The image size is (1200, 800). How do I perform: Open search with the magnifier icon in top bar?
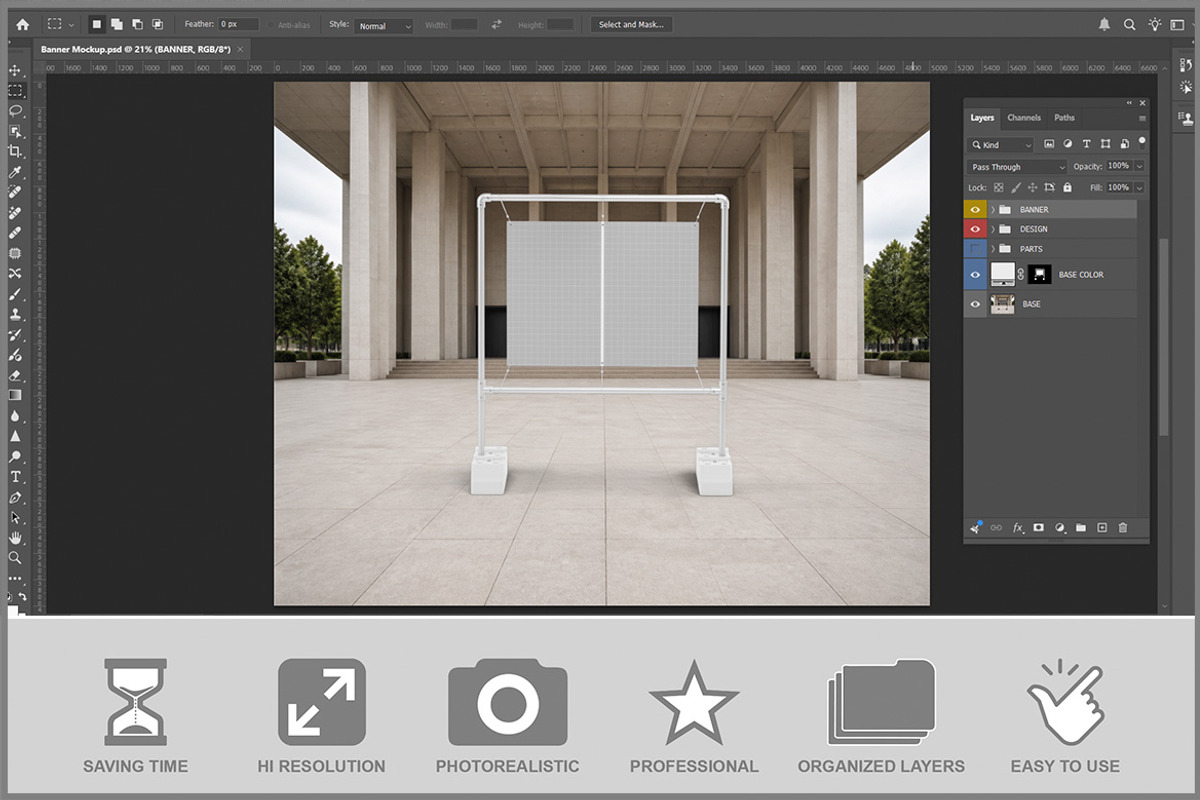click(x=1130, y=24)
